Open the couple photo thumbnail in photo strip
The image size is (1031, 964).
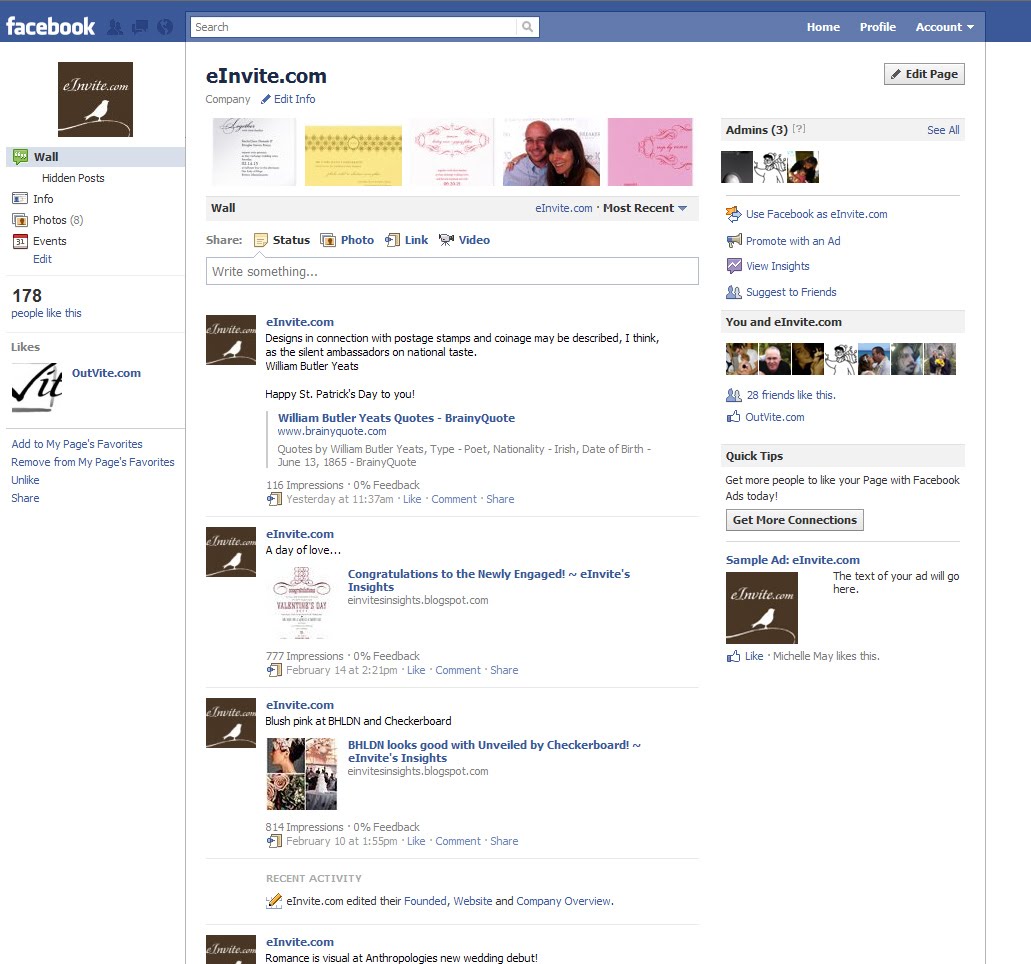click(551, 152)
